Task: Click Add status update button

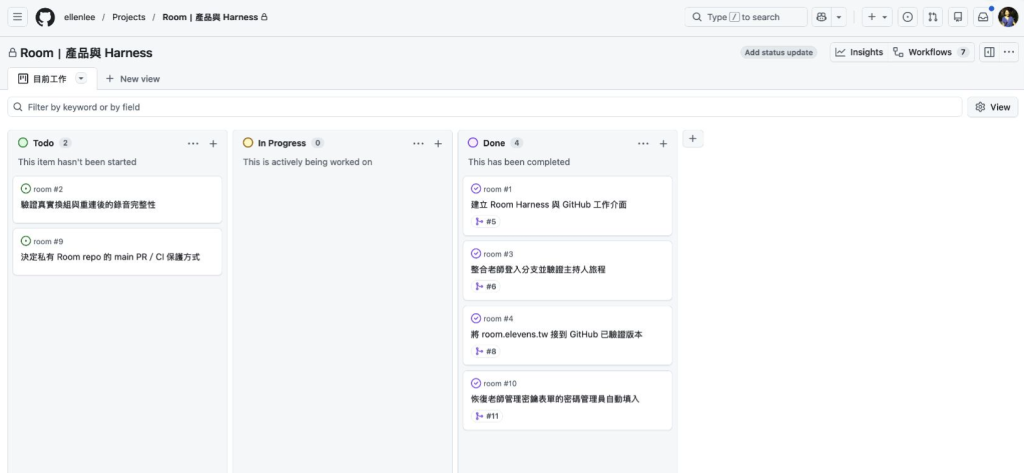Action: click(x=778, y=52)
